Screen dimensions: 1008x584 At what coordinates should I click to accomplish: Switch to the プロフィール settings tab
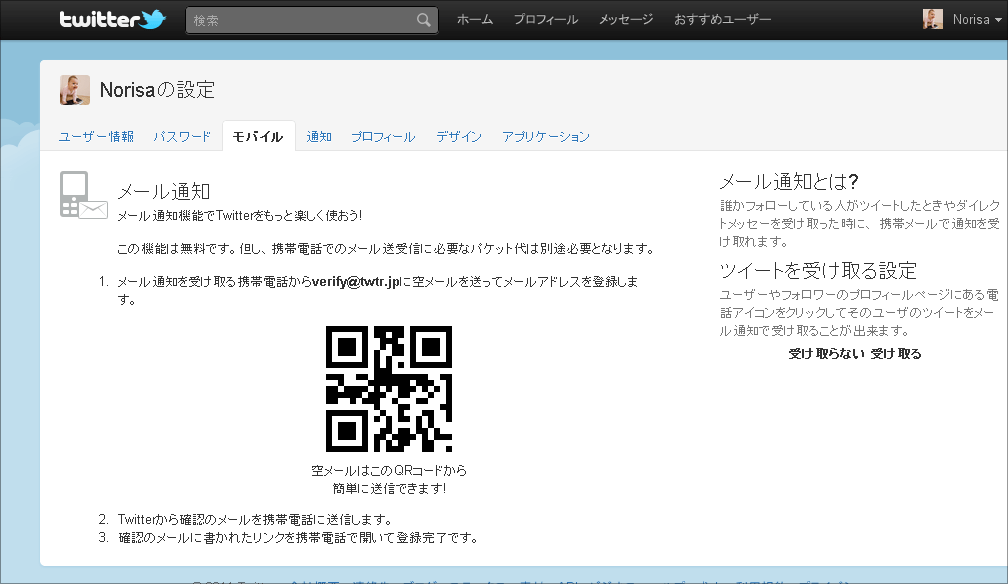(383, 136)
